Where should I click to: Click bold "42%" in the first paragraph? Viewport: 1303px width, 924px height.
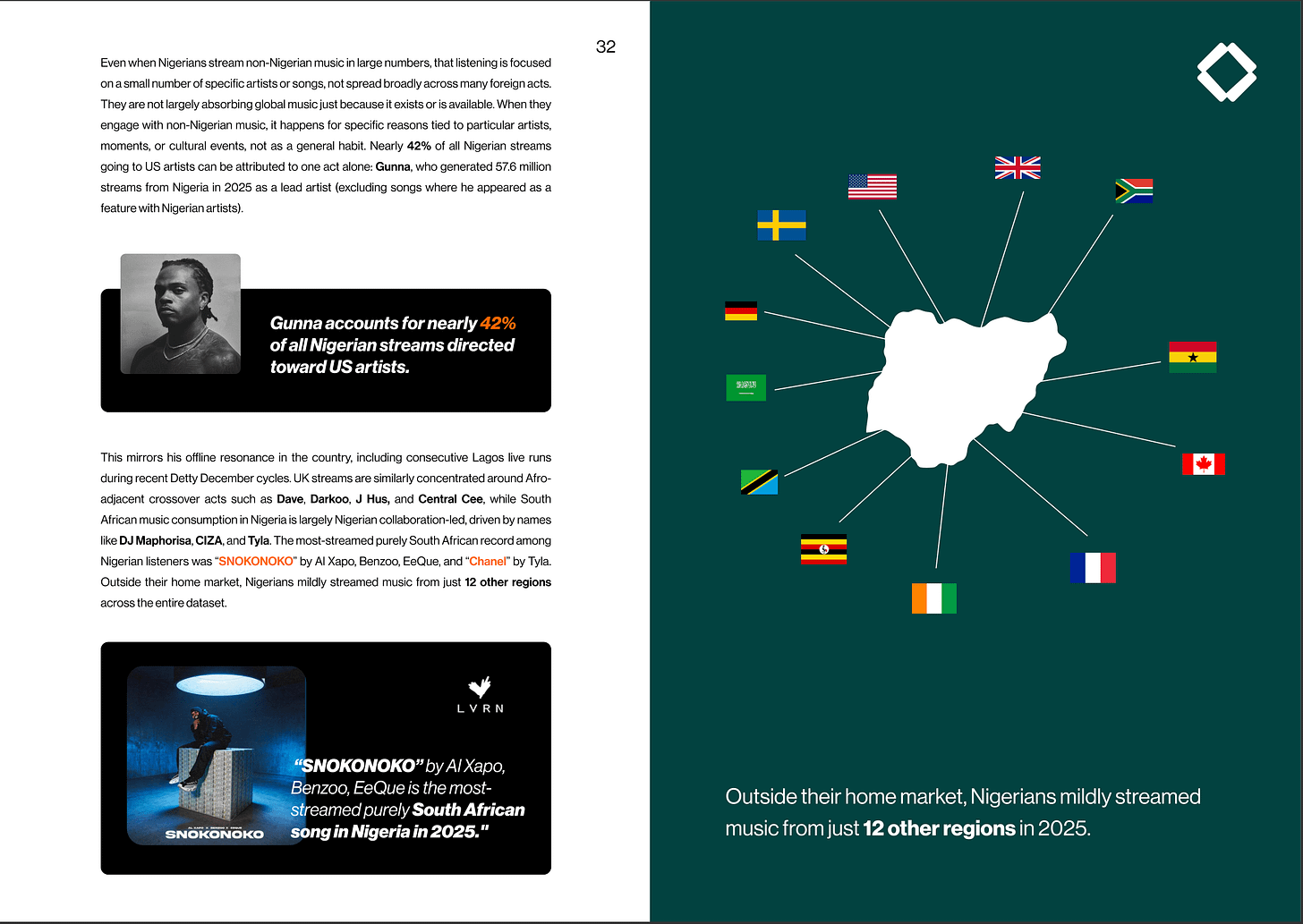419,146
